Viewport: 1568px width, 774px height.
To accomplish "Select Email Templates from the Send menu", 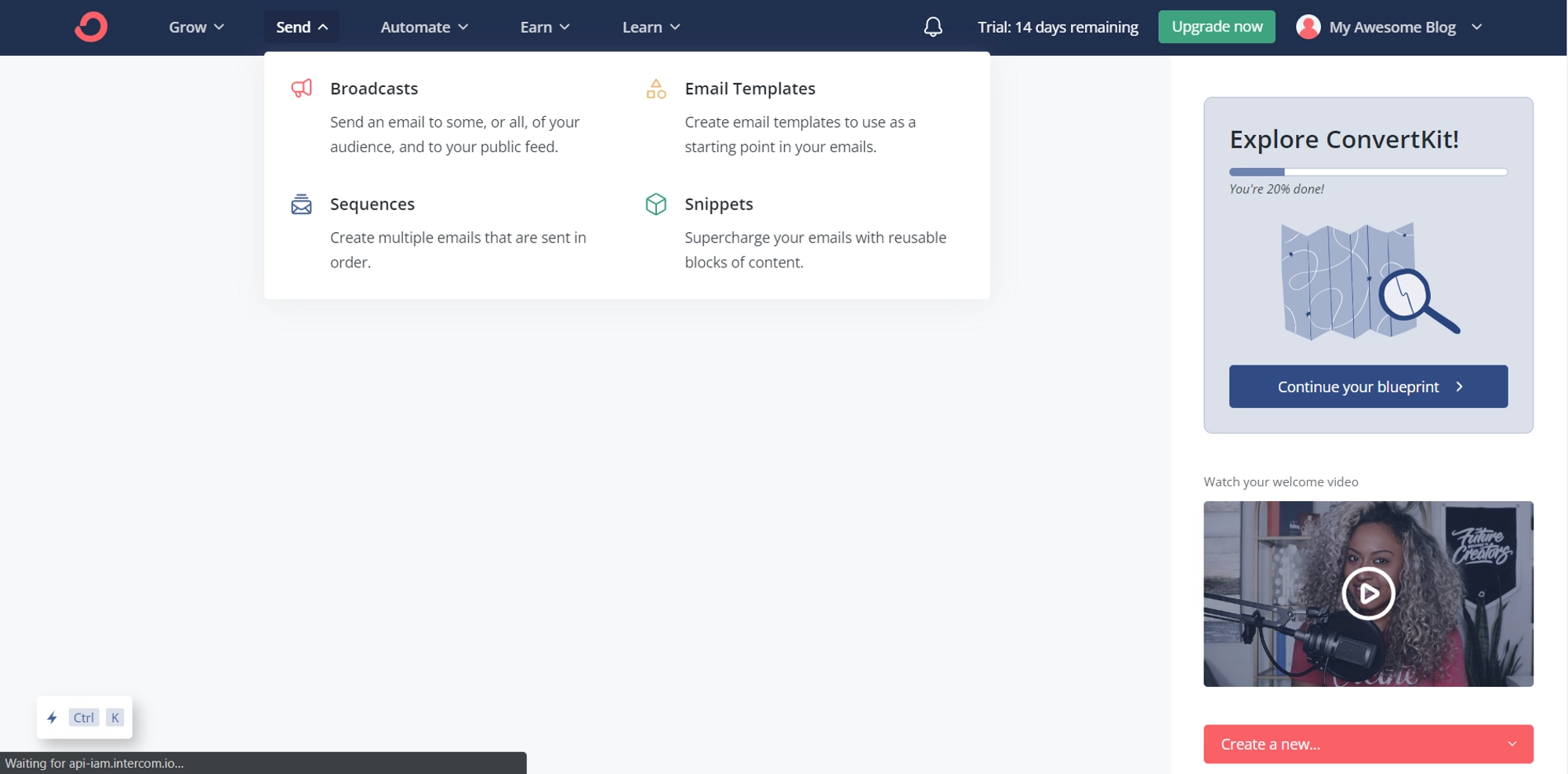I will 750,89.
